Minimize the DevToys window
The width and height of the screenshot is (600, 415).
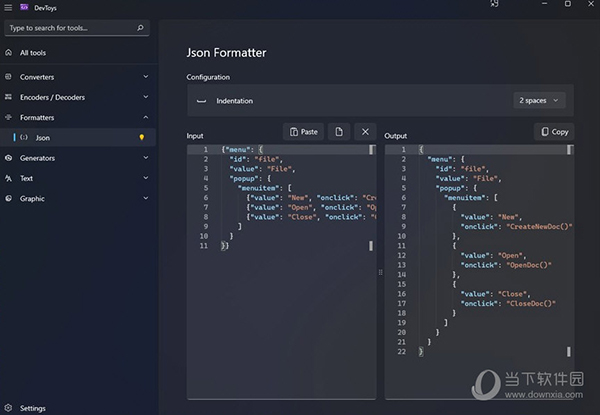(x=544, y=4)
